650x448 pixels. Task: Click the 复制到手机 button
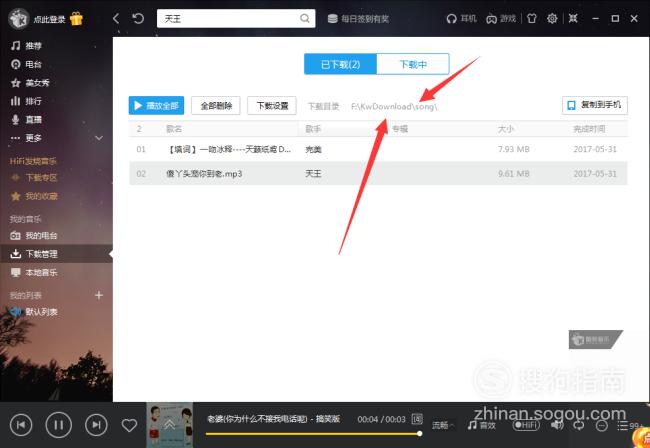pos(595,105)
